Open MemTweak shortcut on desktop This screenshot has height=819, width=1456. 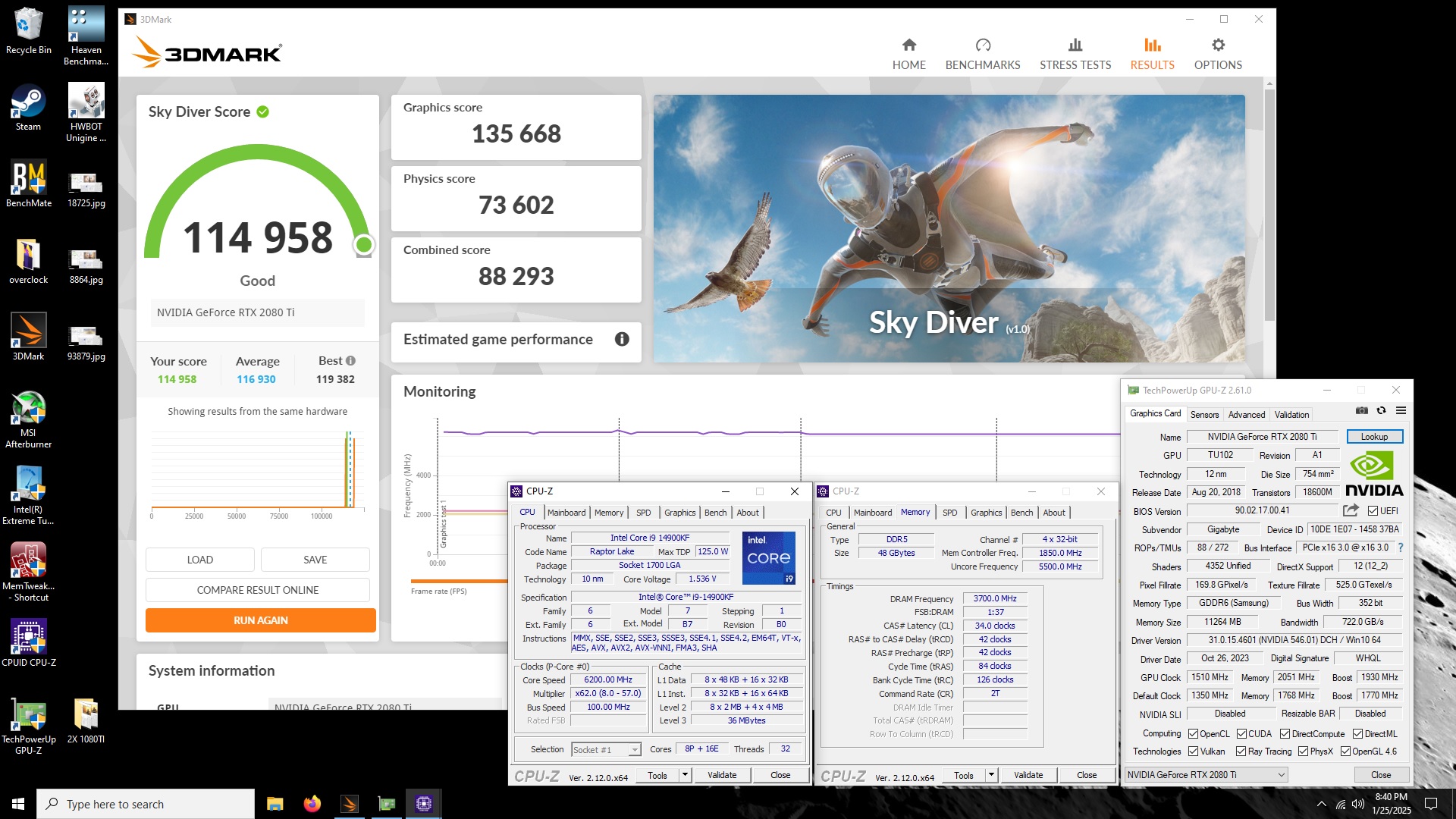29,572
